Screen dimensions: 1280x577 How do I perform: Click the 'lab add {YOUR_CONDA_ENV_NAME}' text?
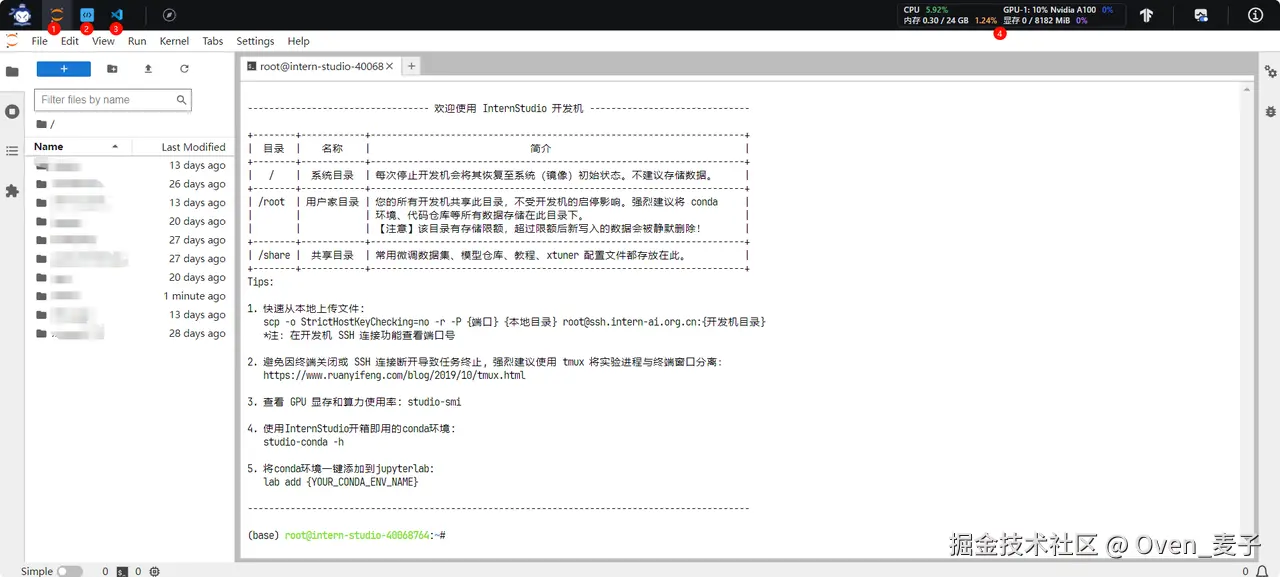[341, 482]
